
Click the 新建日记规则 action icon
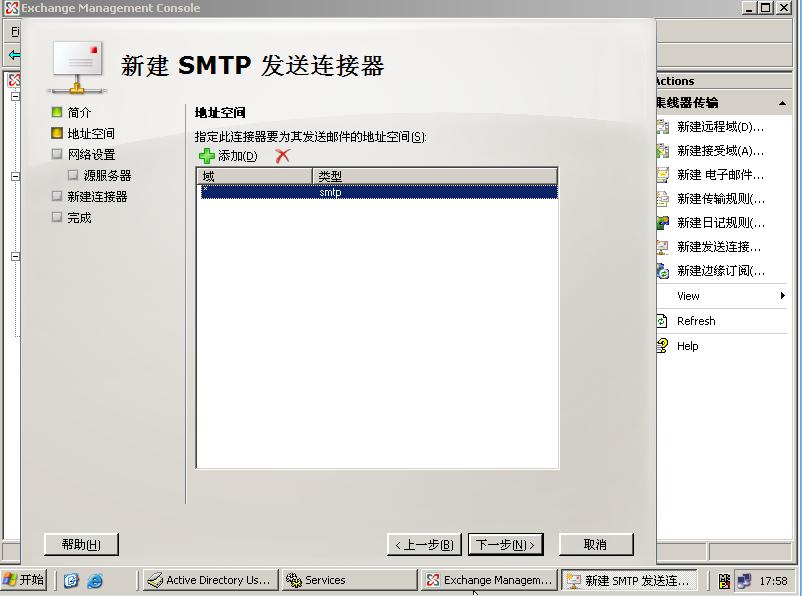pyautogui.click(x=662, y=223)
